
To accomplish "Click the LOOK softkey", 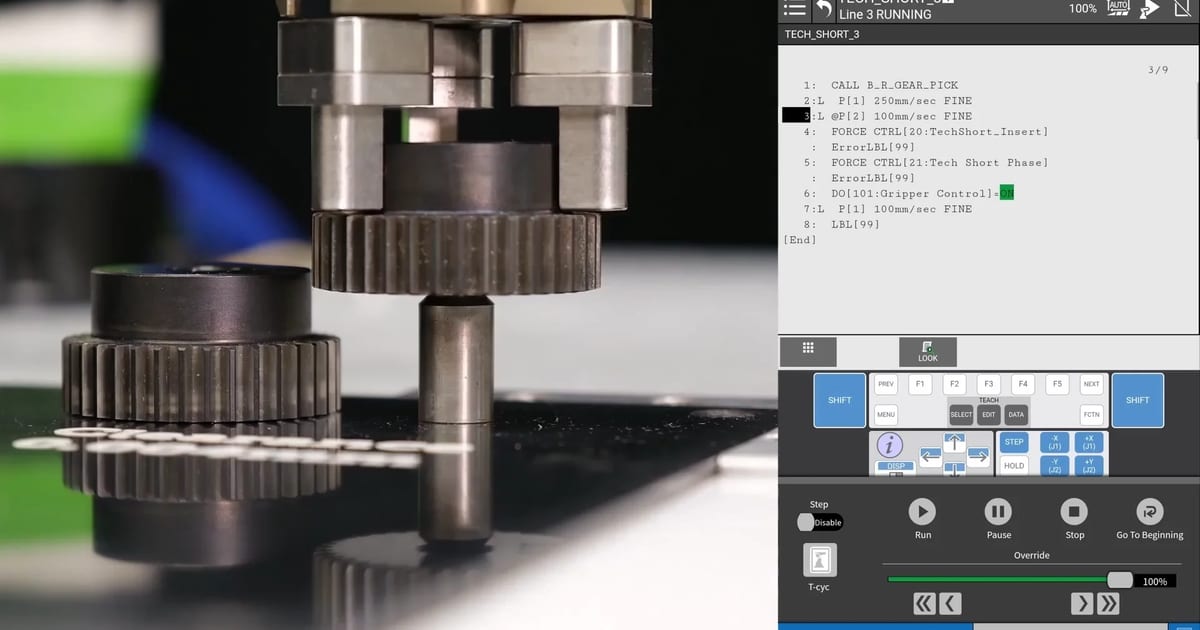I will pos(928,352).
